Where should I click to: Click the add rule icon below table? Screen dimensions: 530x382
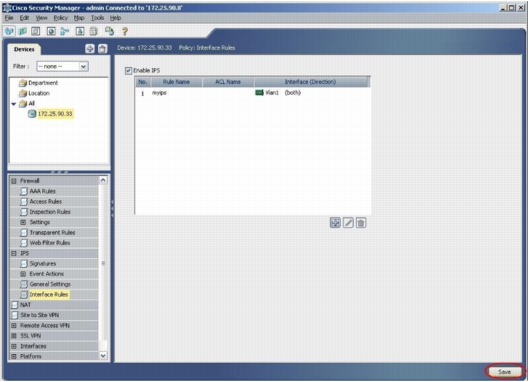click(x=335, y=222)
